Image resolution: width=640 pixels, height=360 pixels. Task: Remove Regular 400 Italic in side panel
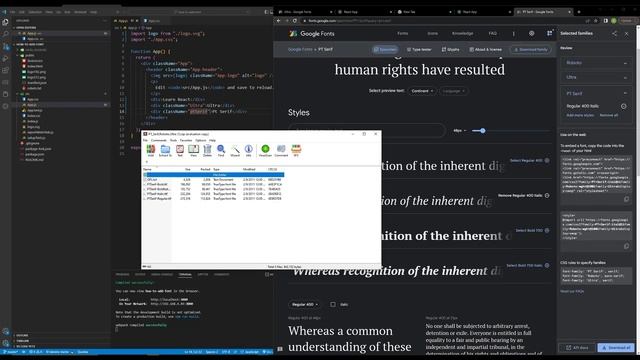click(x=623, y=106)
